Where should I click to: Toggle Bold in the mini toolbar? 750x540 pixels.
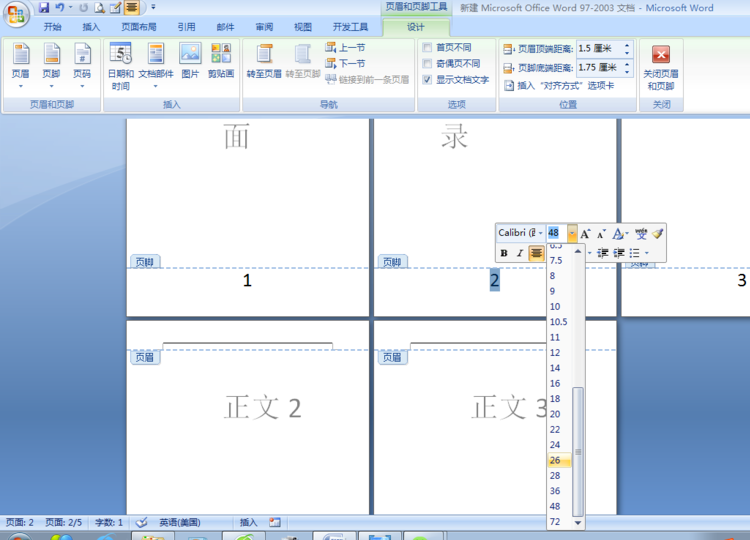pyautogui.click(x=504, y=253)
